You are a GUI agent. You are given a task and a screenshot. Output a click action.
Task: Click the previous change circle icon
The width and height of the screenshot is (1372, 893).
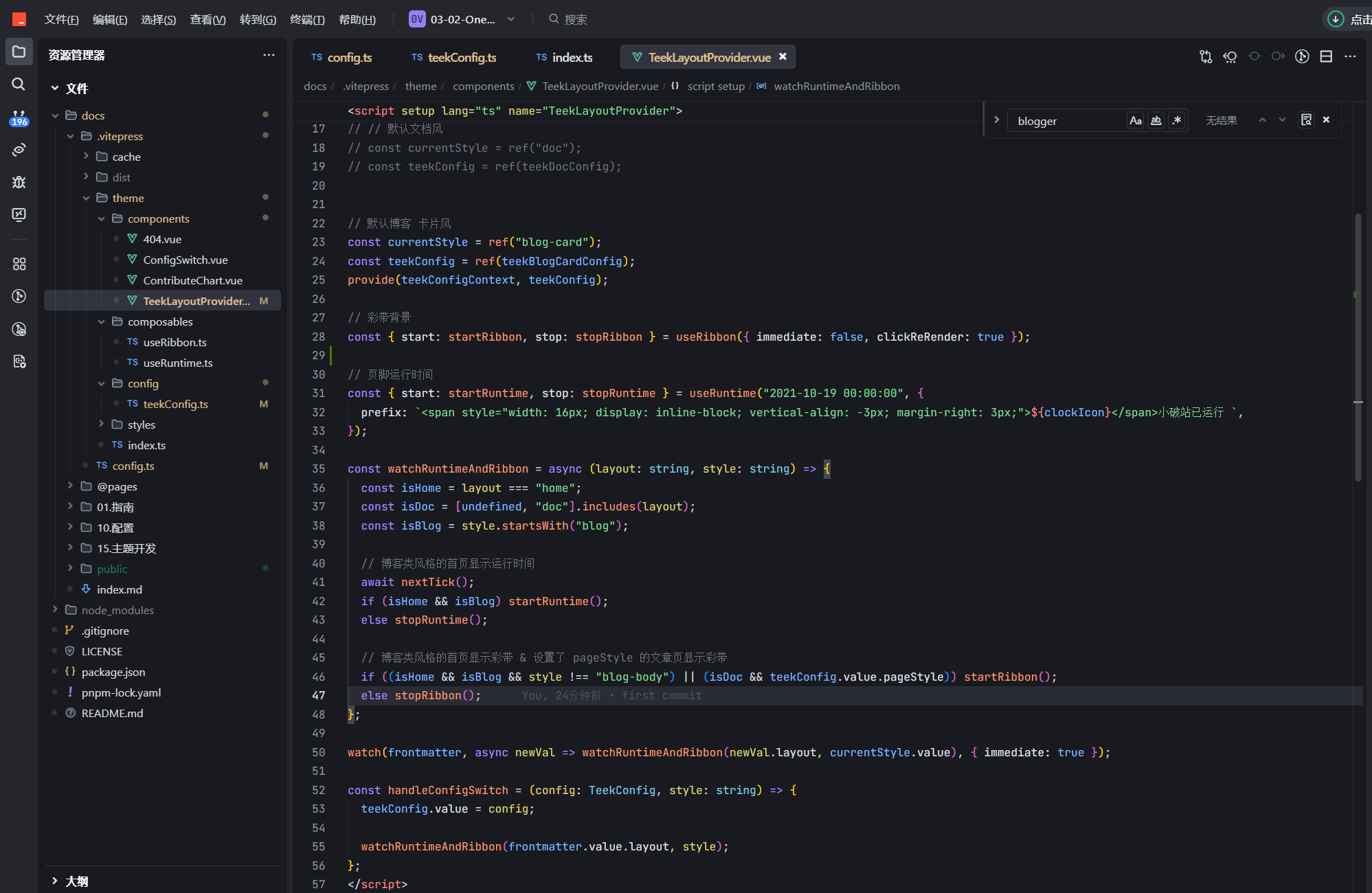pos(1255,56)
